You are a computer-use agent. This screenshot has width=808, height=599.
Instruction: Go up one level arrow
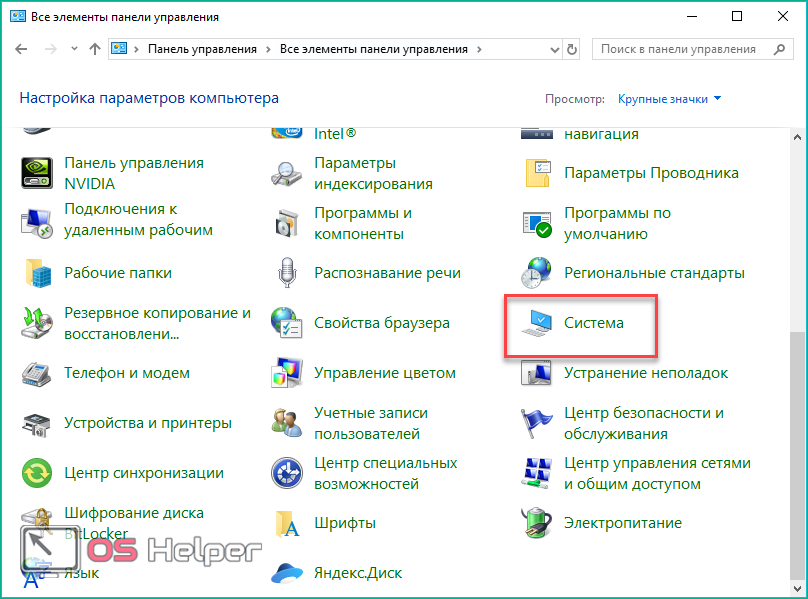pyautogui.click(x=95, y=49)
